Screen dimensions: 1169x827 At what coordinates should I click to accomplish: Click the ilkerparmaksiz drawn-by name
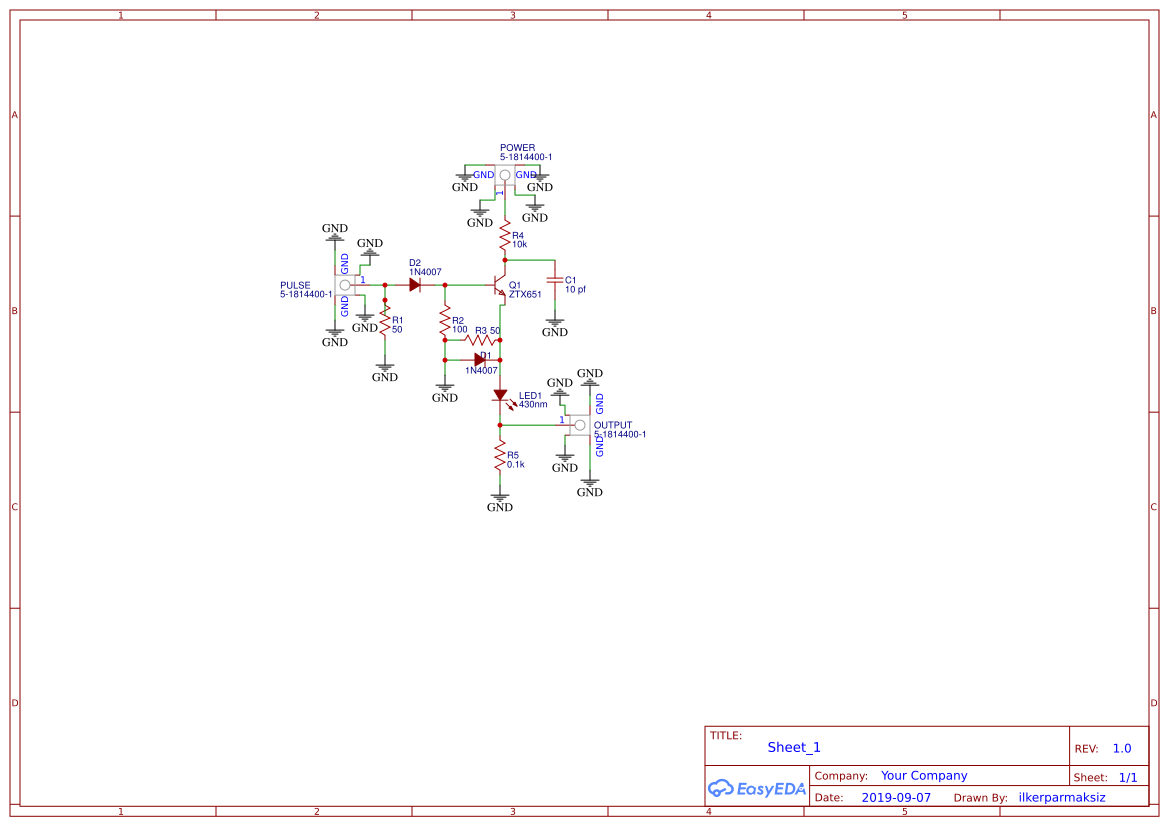pos(1060,797)
